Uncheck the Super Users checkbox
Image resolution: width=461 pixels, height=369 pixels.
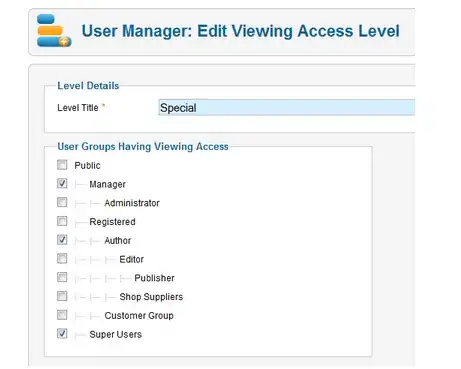tap(62, 333)
